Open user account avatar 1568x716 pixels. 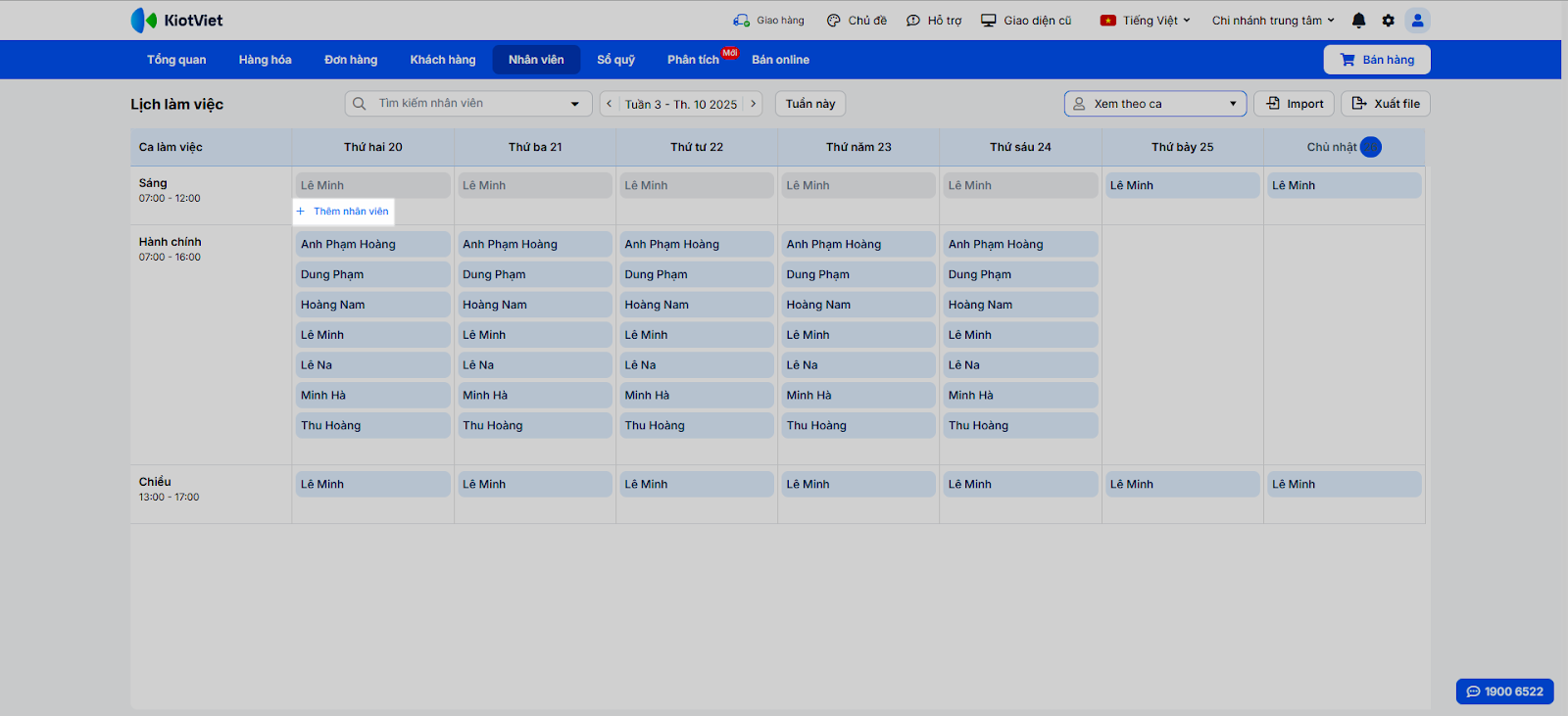tap(1417, 21)
